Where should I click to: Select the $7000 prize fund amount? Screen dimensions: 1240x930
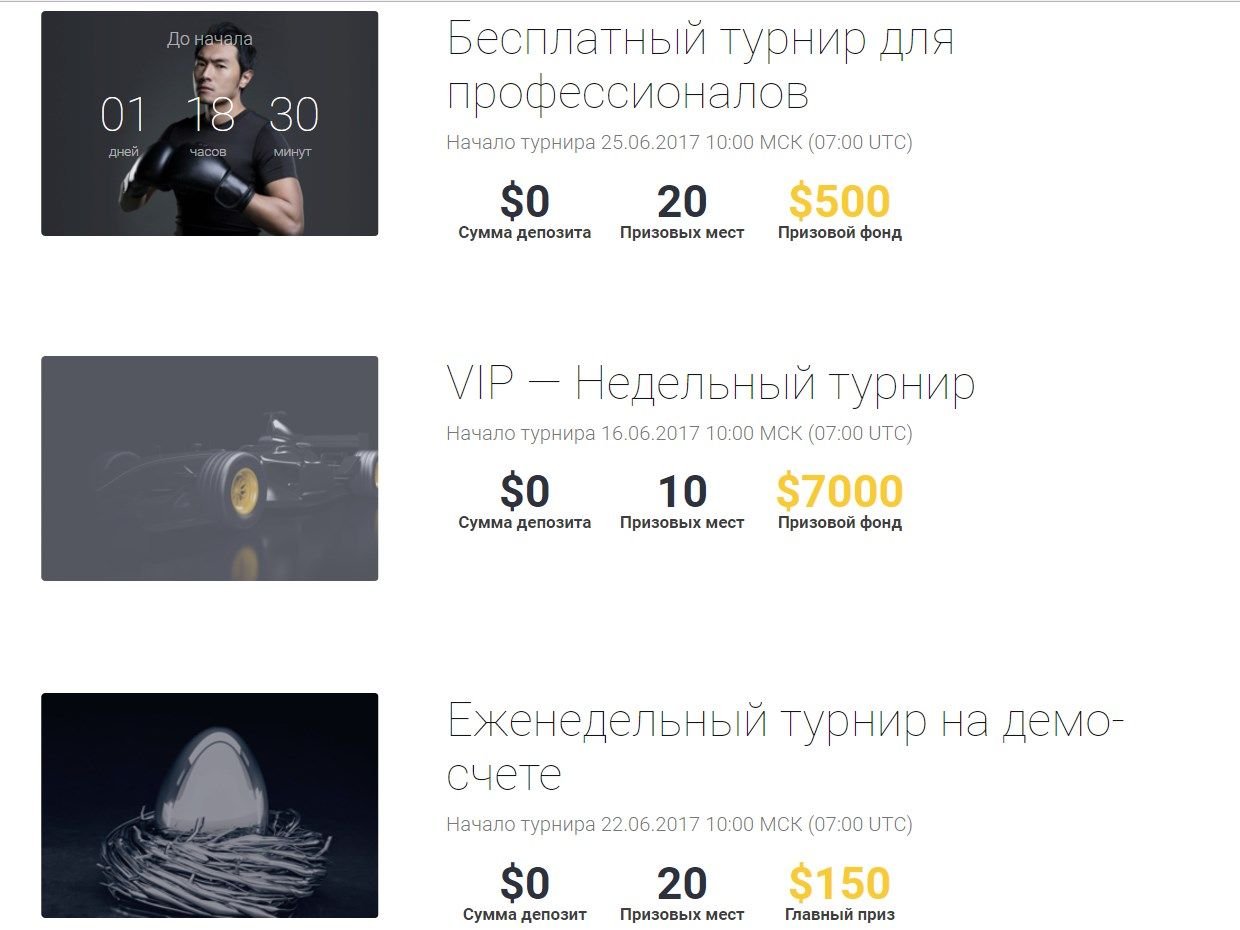(839, 492)
